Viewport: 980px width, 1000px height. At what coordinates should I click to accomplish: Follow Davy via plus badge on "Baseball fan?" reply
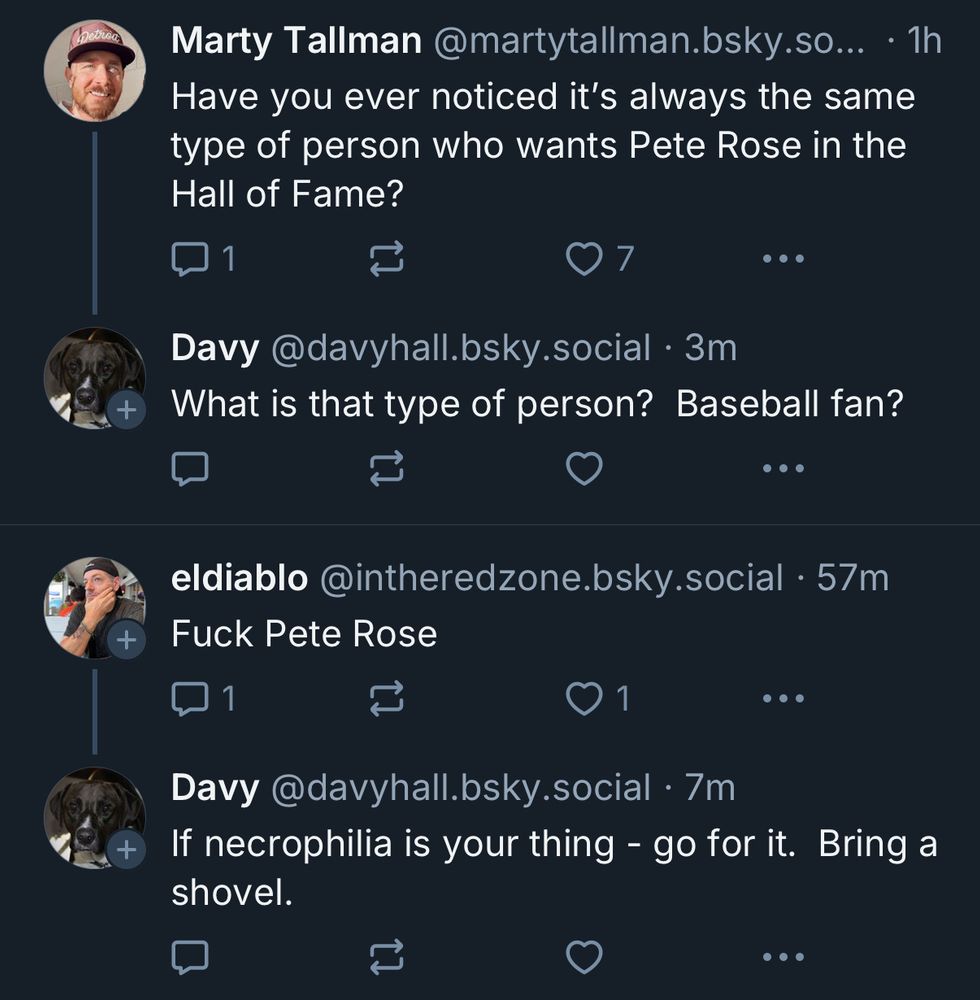click(x=126, y=410)
